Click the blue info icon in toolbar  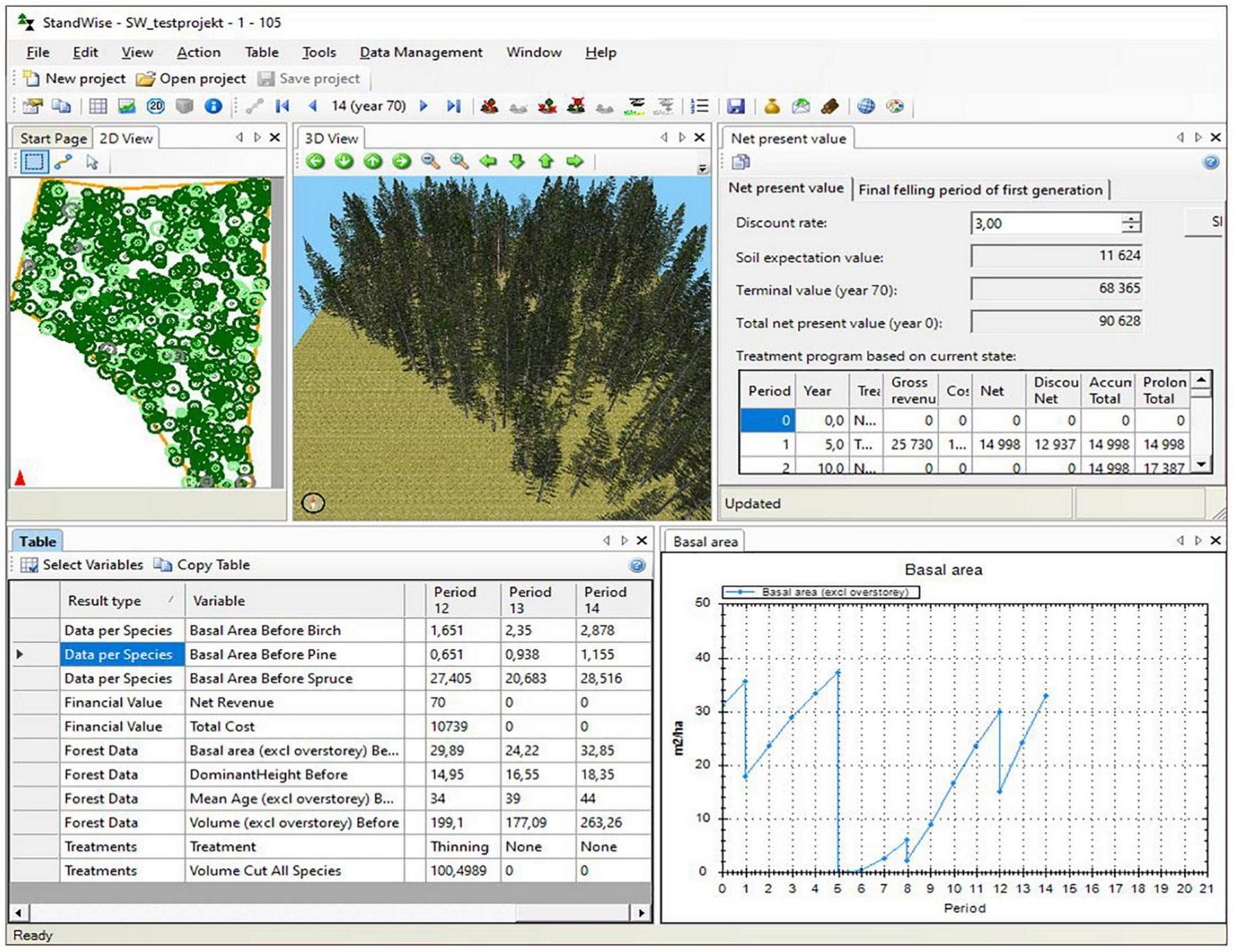pyautogui.click(x=213, y=107)
